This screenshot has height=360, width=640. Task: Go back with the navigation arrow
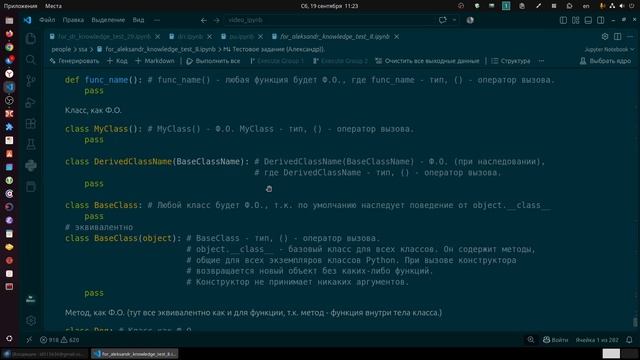[204, 20]
